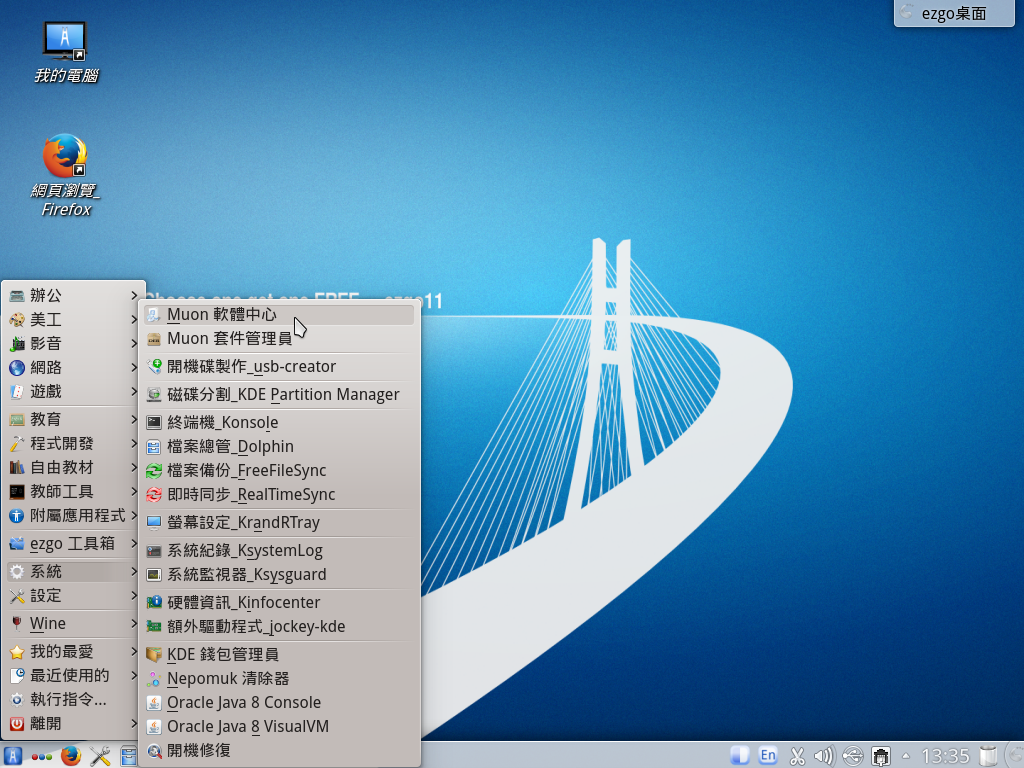Click the ezgo桌面 button at top right

pyautogui.click(x=954, y=13)
